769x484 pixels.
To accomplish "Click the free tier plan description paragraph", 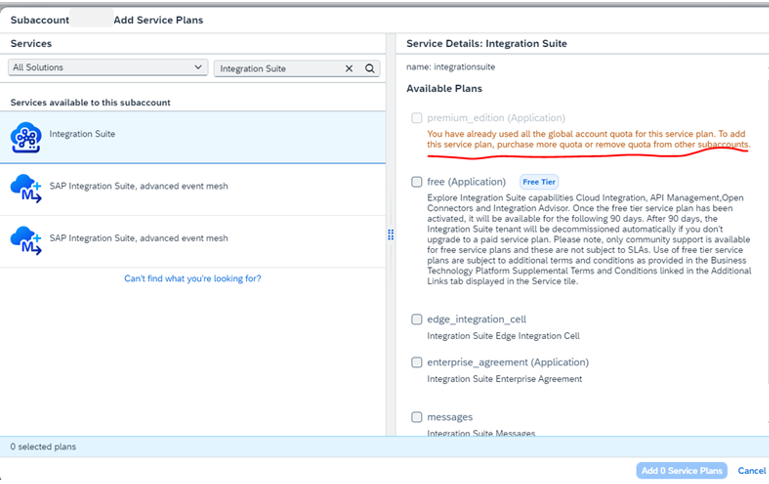I will click(589, 239).
